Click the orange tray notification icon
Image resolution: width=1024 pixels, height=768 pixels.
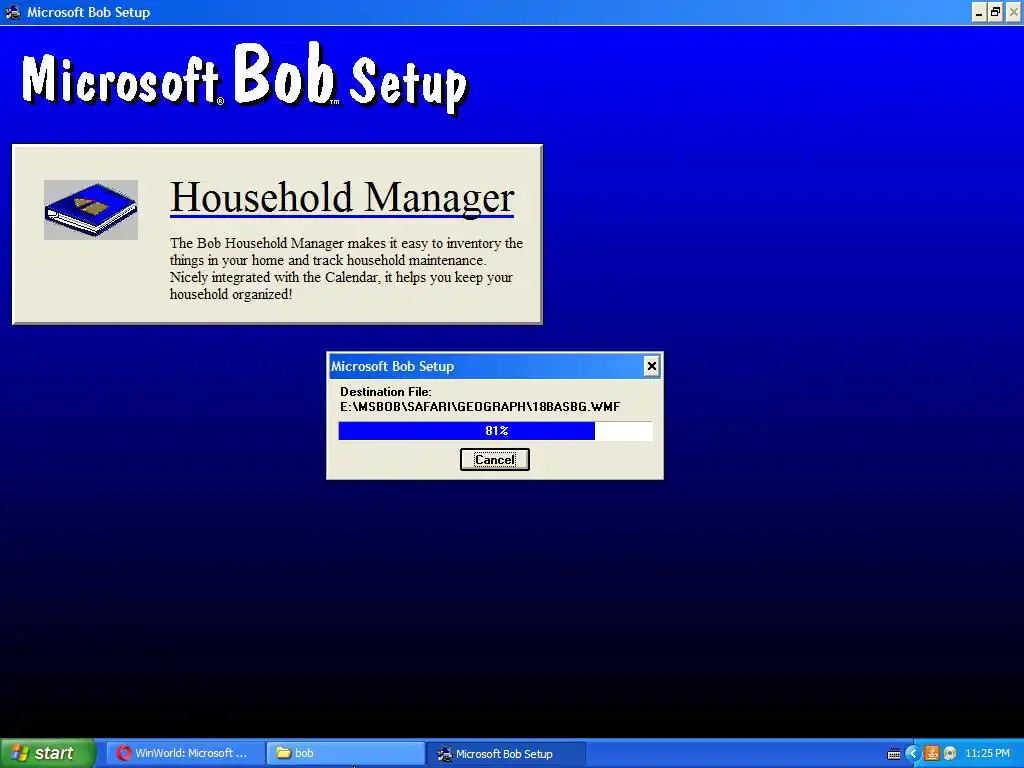[931, 753]
